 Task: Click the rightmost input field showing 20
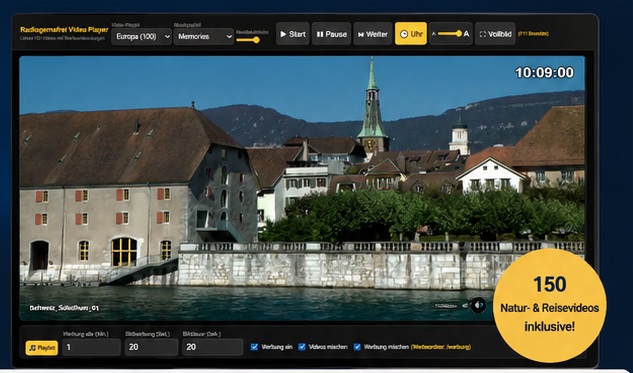coord(212,347)
